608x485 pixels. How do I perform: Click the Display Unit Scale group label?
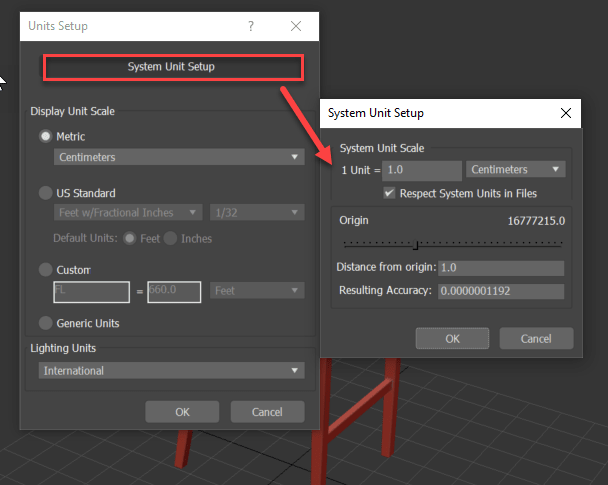73,111
